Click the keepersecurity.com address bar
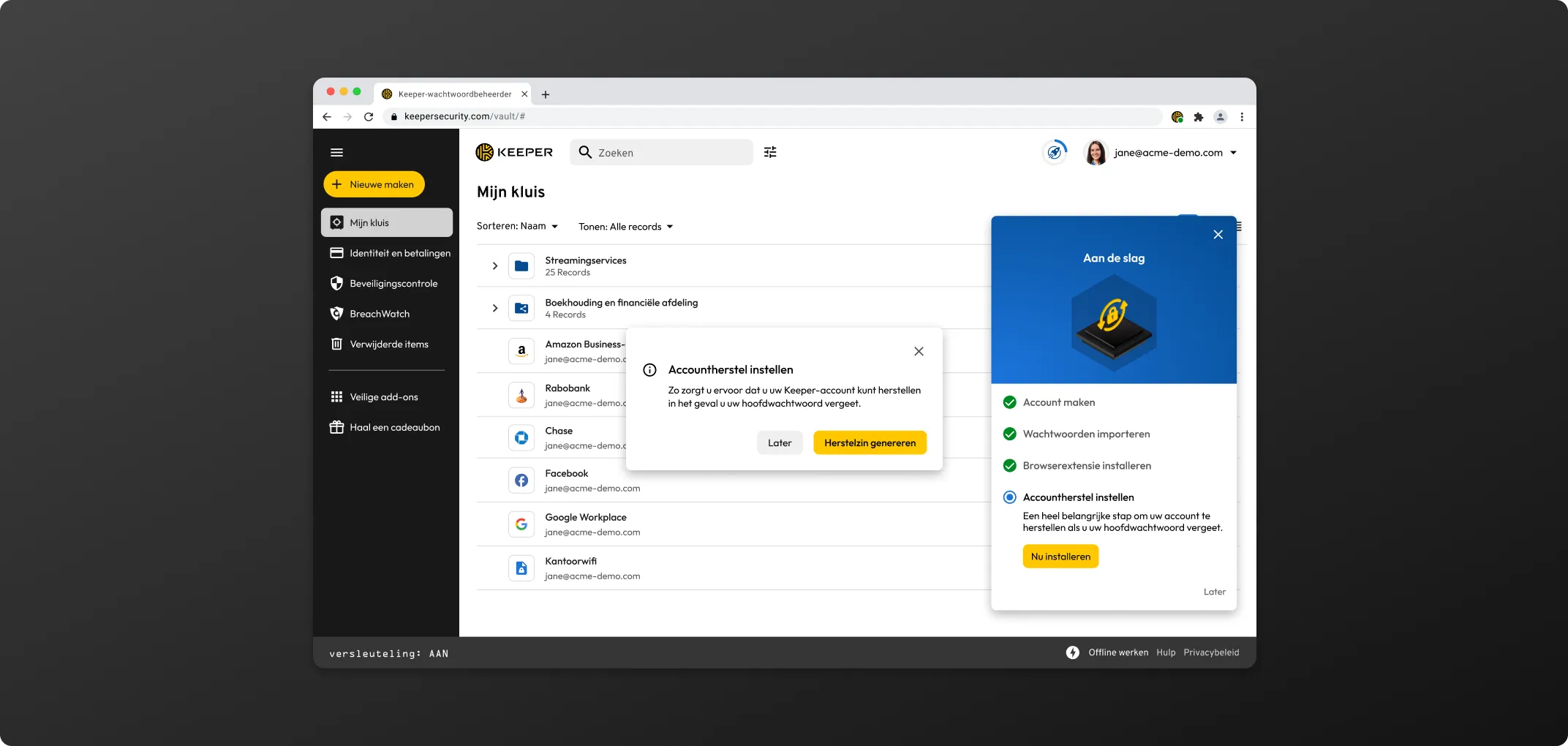 click(772, 116)
